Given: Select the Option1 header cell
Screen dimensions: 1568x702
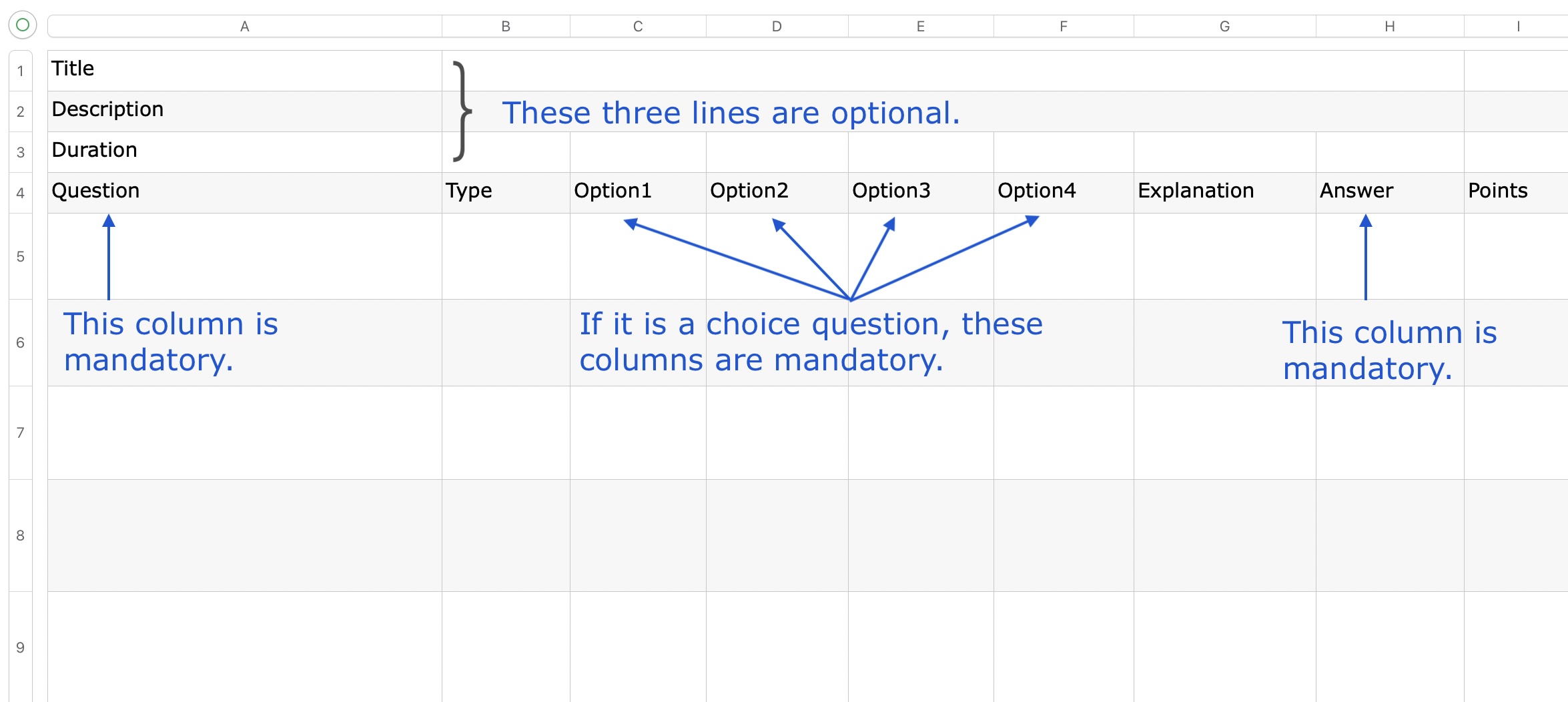Looking at the screenshot, I should click(x=638, y=192).
